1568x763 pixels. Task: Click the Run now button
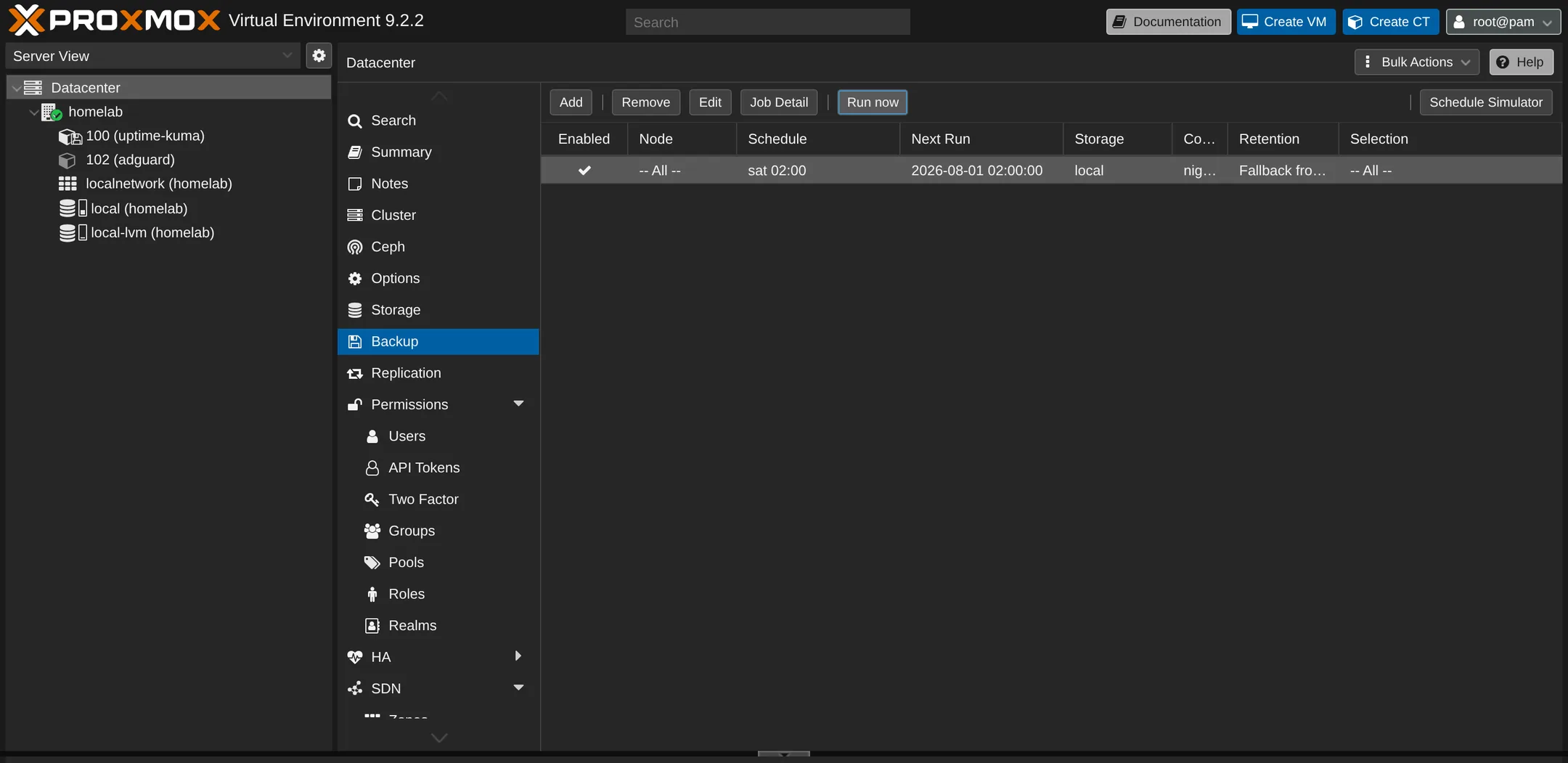[873, 102]
